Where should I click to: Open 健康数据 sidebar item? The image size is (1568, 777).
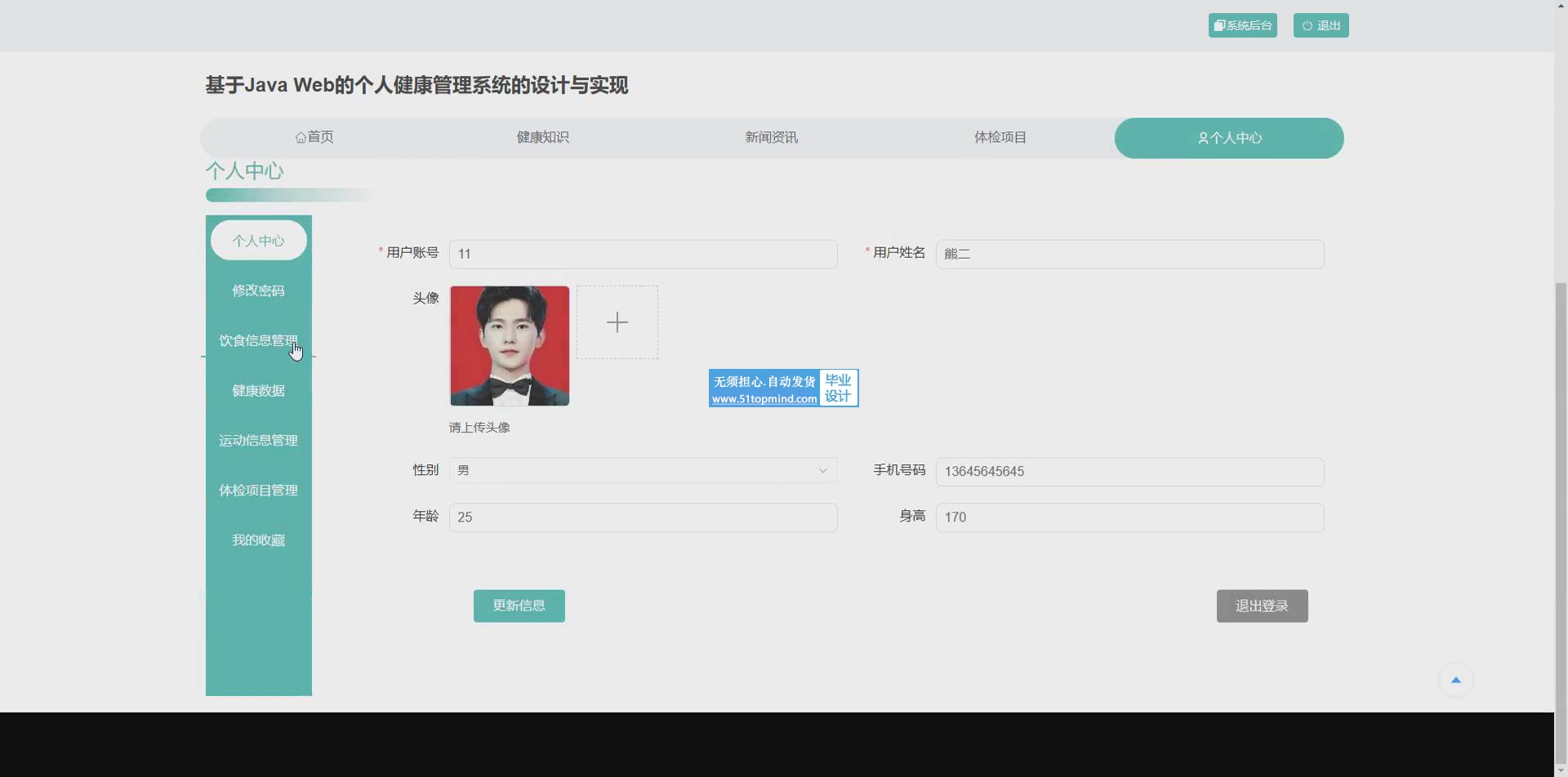click(258, 391)
